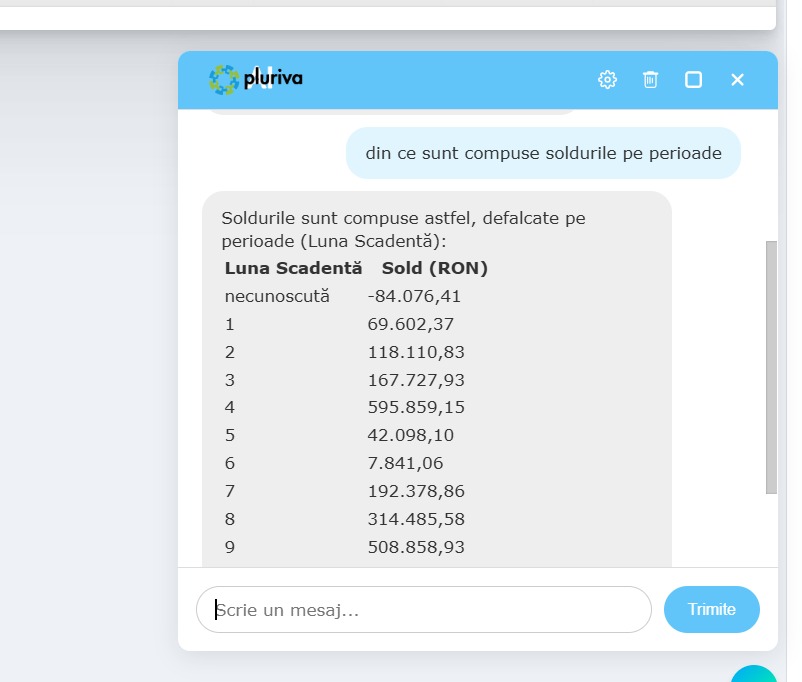
Task: Click the 'Sold (RON)' column header
Action: click(435, 268)
